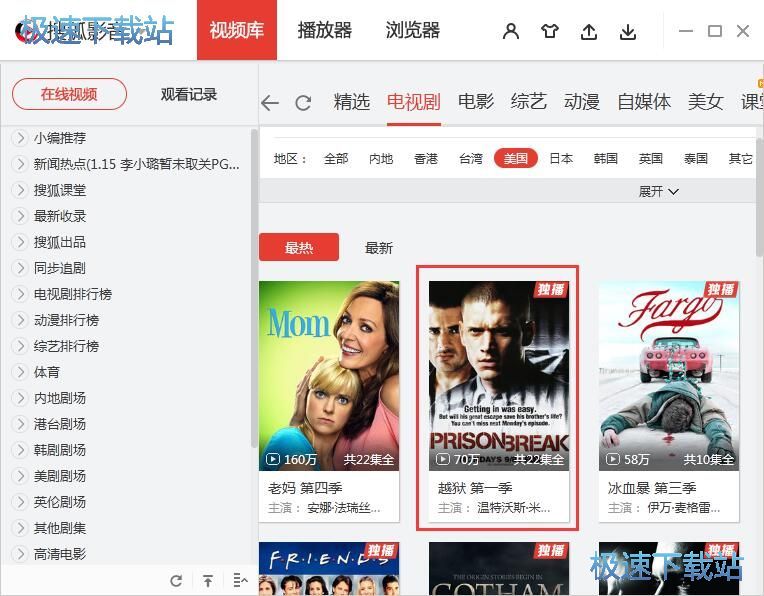Image resolution: width=764 pixels, height=596 pixels.
Task: Switch to the 视频库 tab
Action: tap(237, 30)
